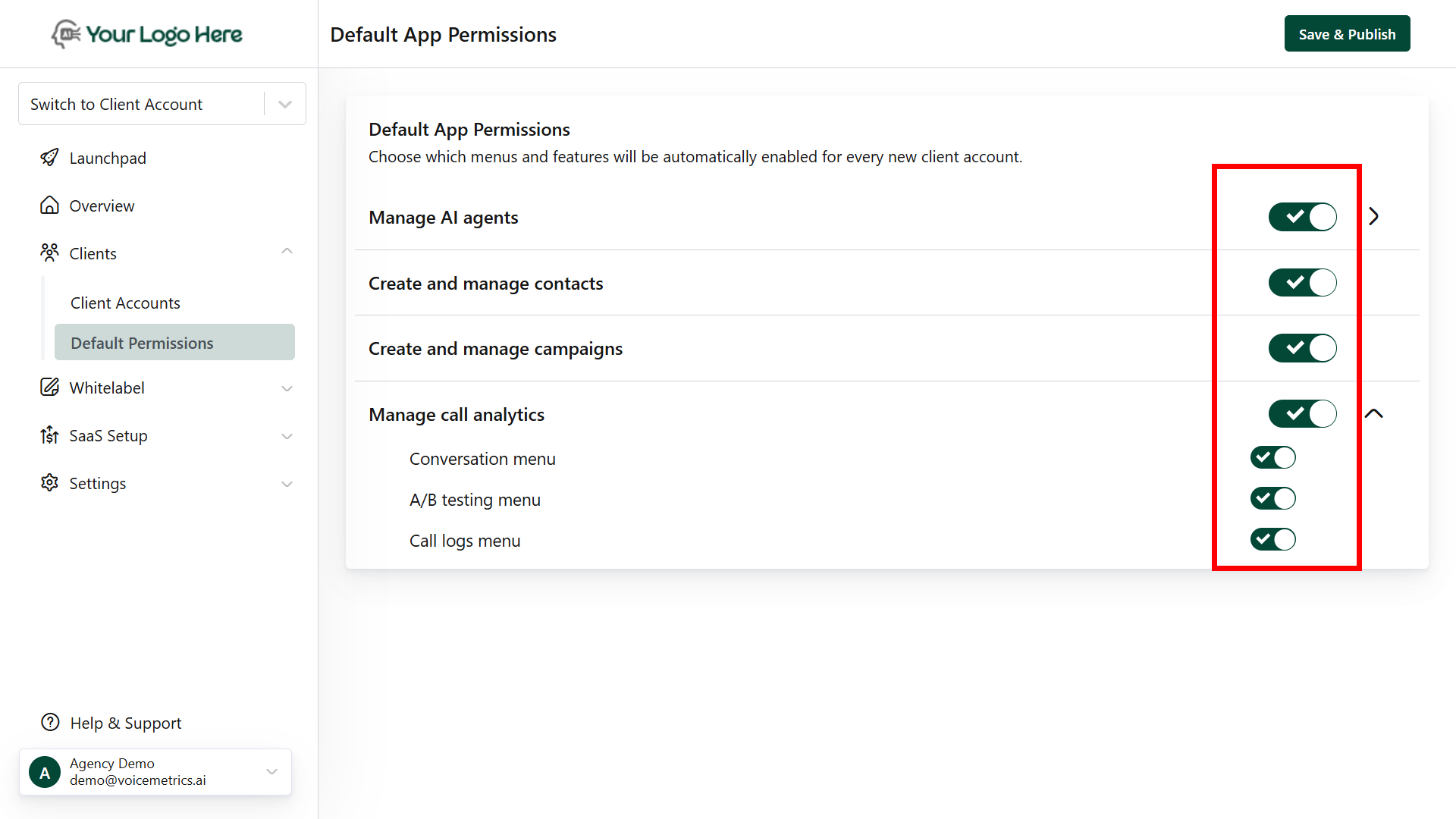Turn off Create and manage contacts
Image resolution: width=1456 pixels, height=819 pixels.
point(1302,282)
